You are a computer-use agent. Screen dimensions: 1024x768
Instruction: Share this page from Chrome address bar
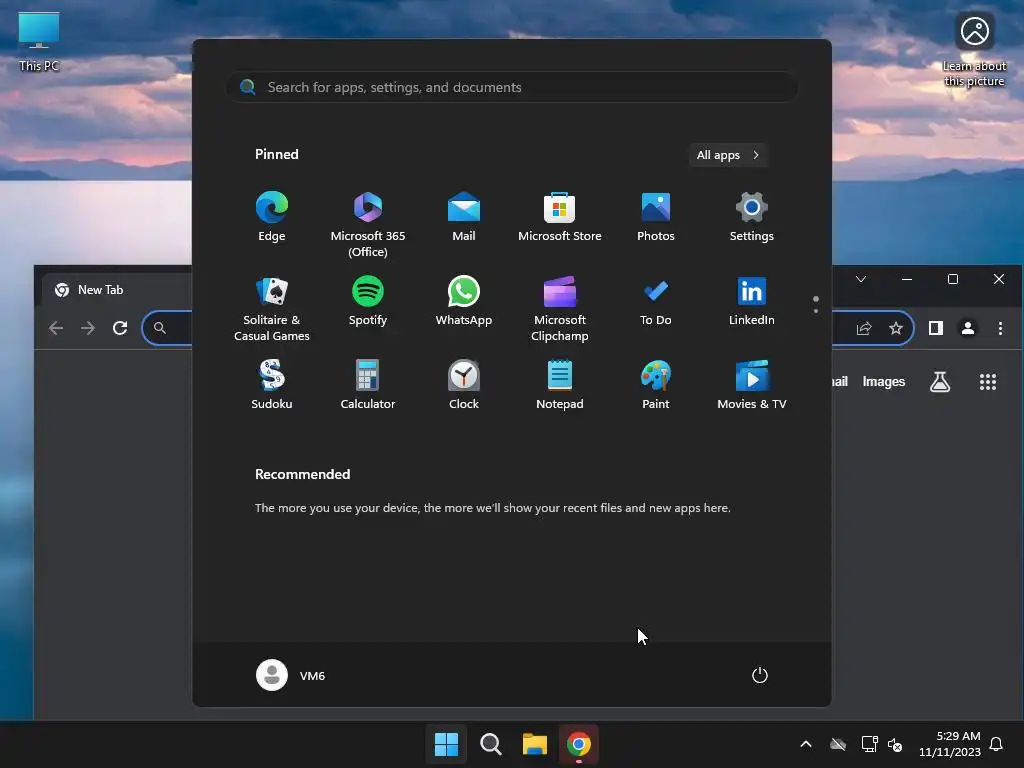864,328
